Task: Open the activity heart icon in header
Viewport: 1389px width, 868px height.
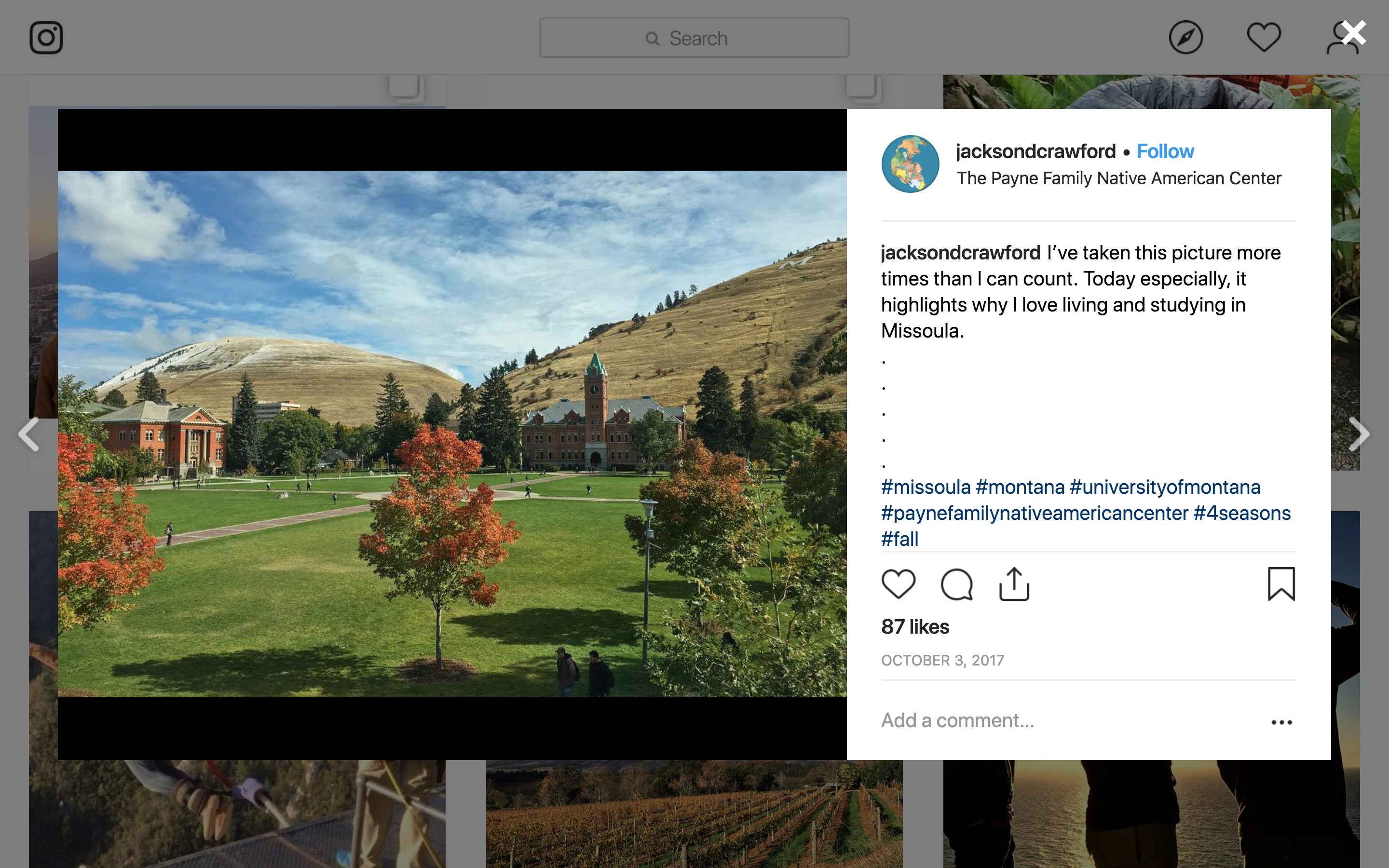Action: click(1264, 38)
